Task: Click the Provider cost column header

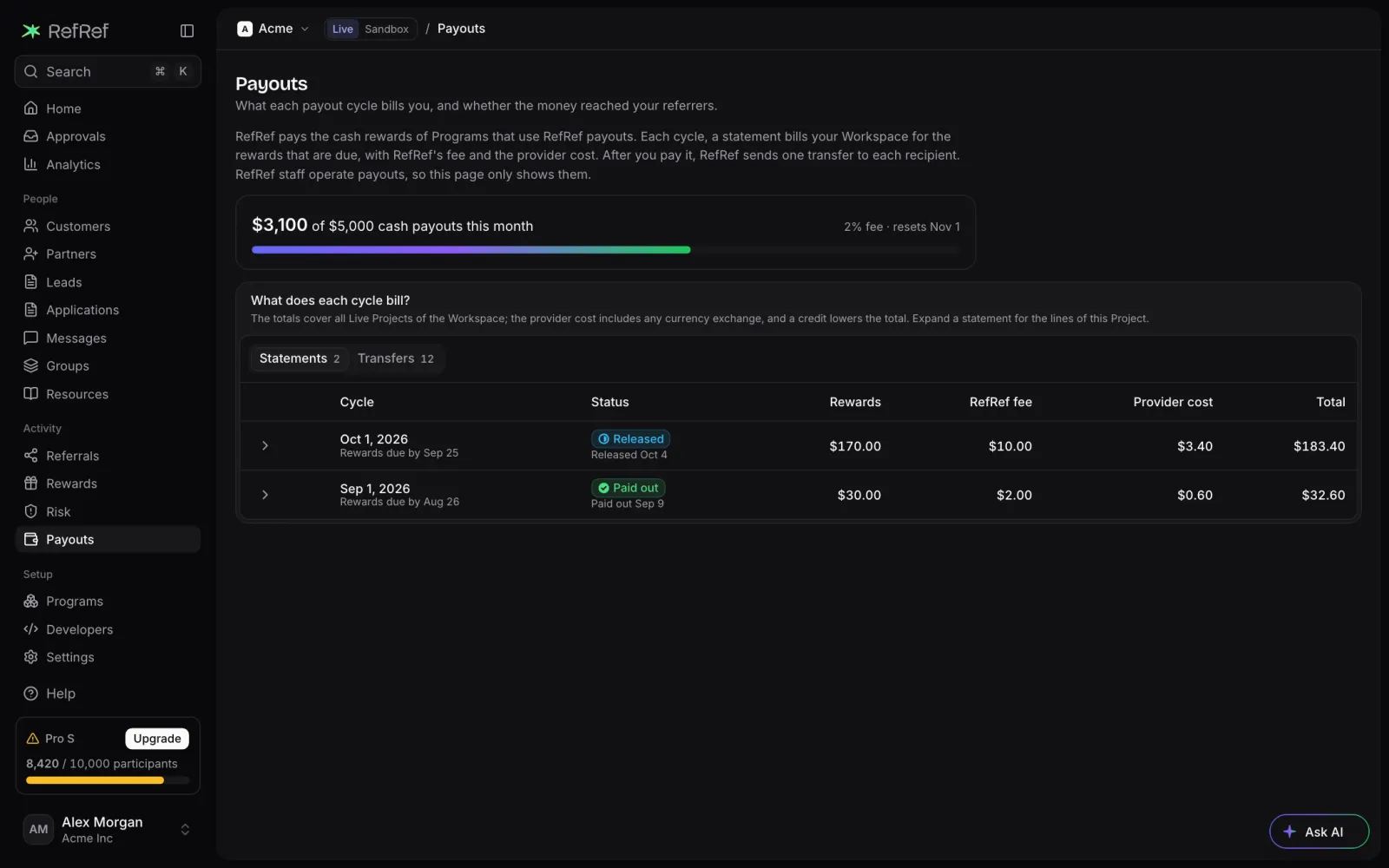Action: [1173, 402]
